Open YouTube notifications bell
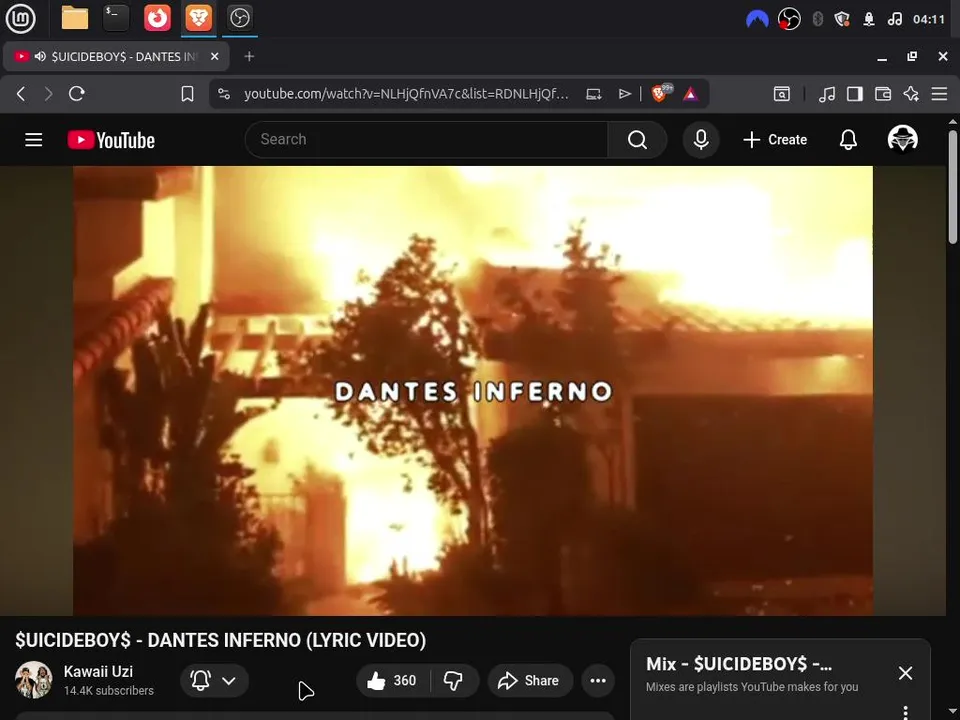The height and width of the screenshot is (720, 960). 848,140
